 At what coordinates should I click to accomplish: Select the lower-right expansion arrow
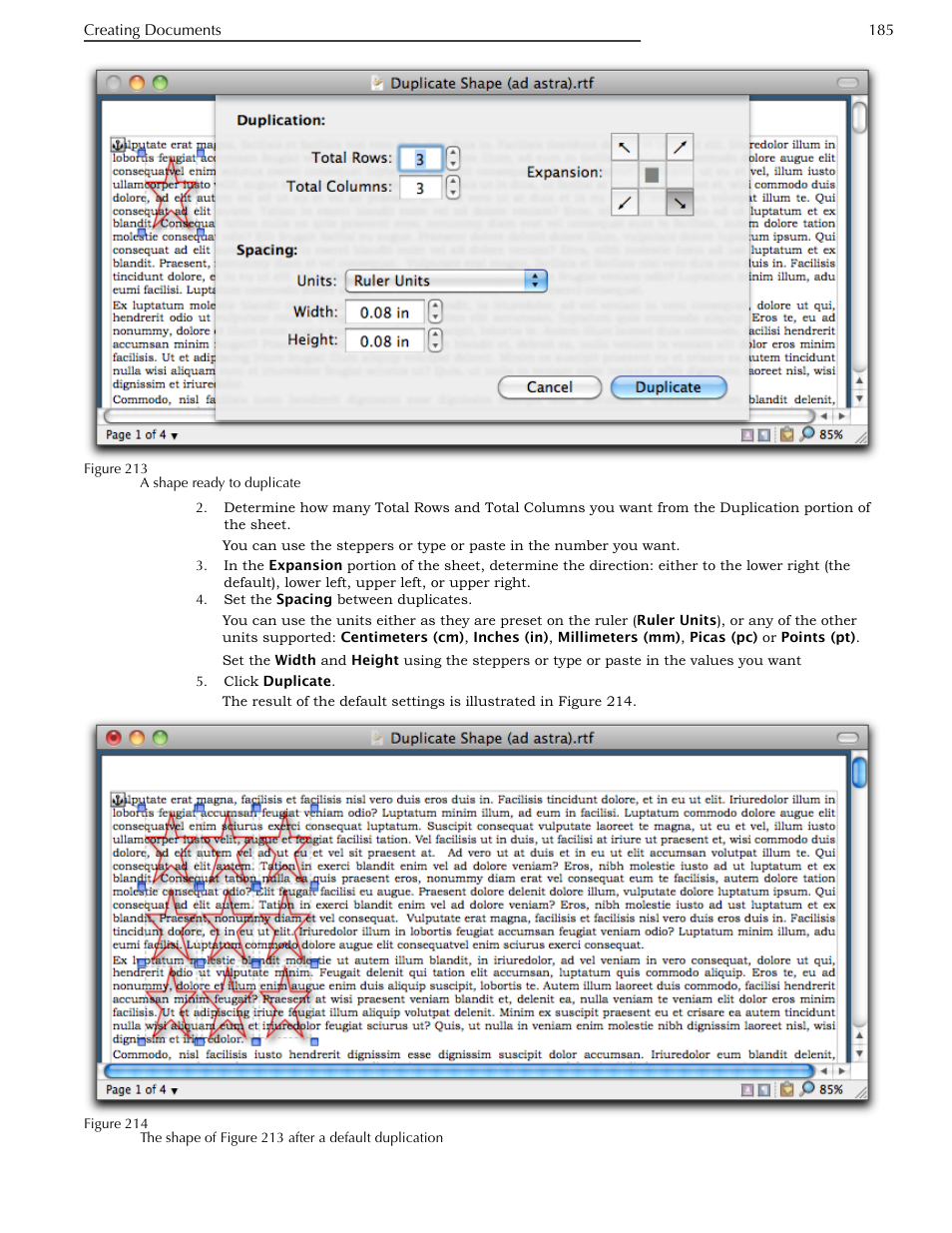(680, 203)
